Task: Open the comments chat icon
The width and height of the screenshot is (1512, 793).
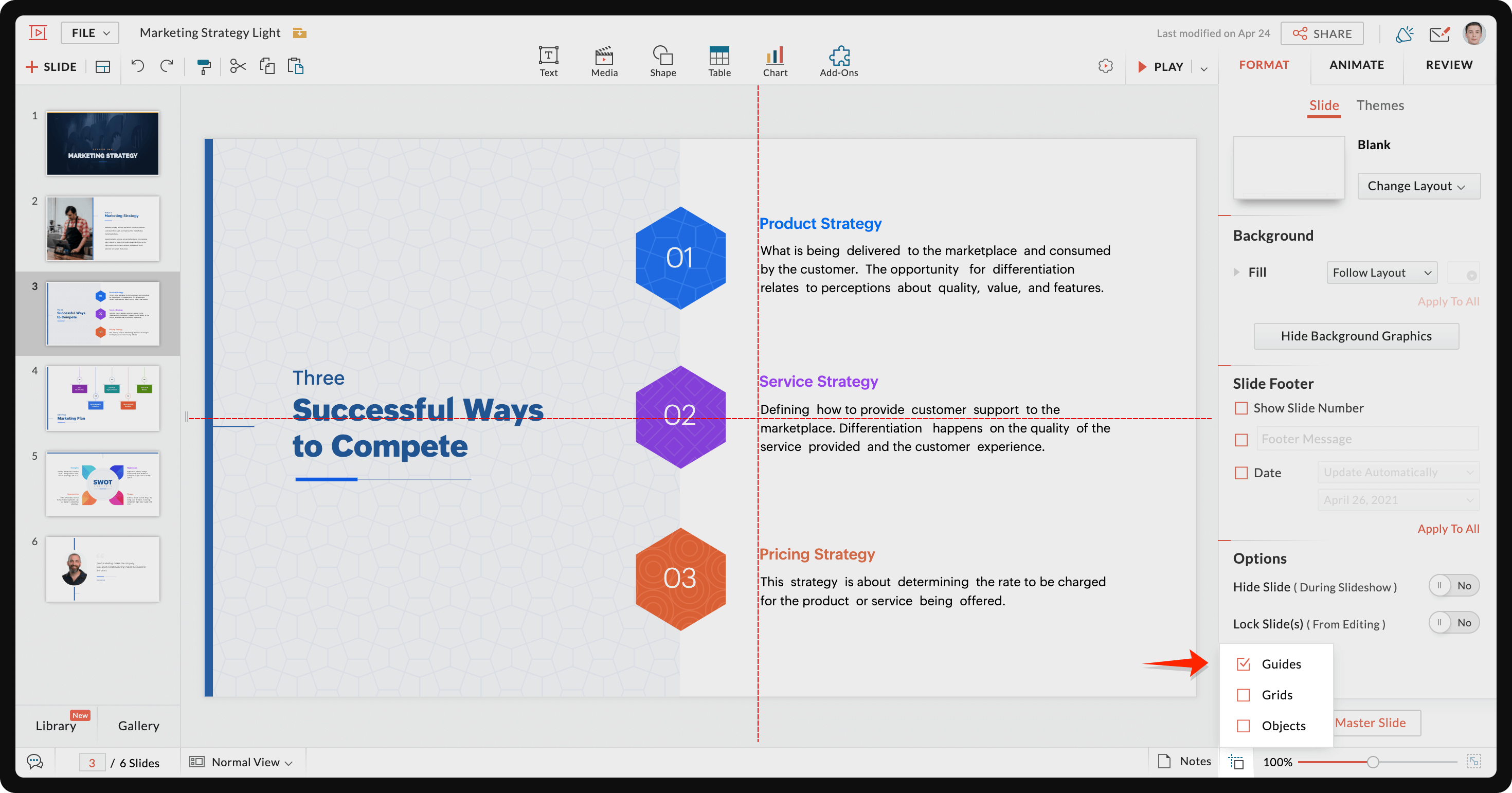Action: (35, 762)
